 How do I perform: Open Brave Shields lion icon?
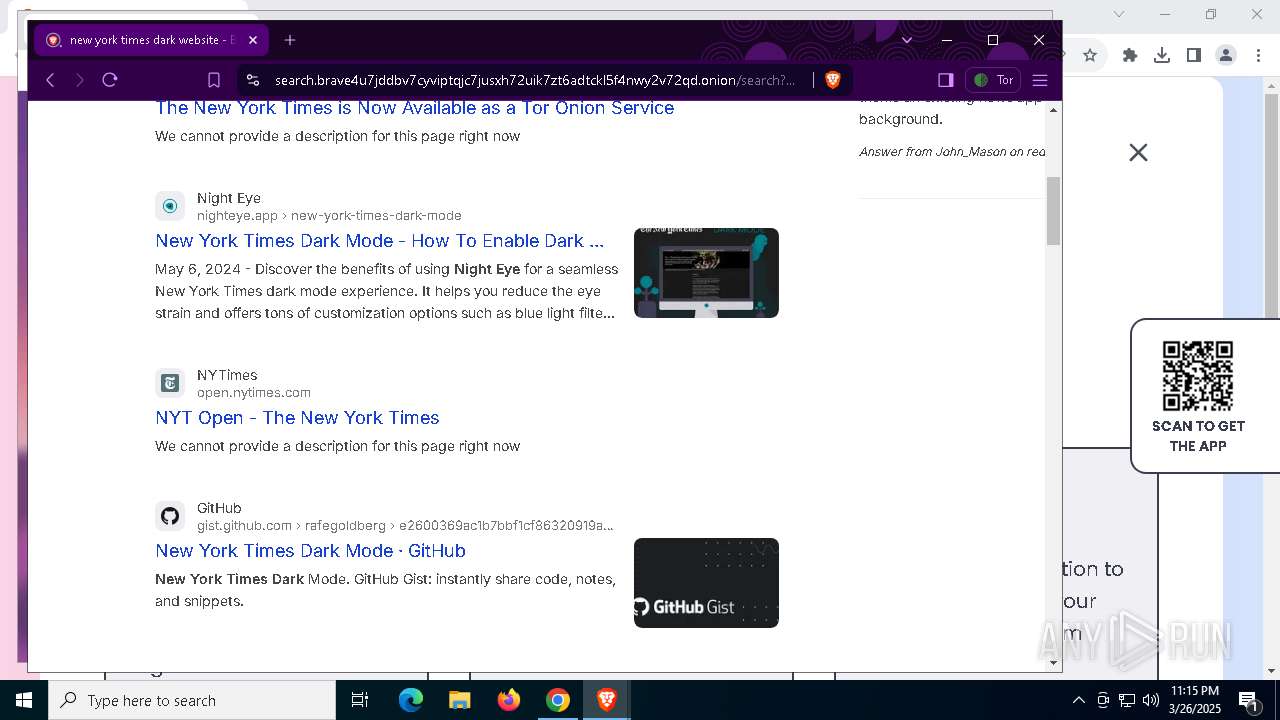[833, 80]
